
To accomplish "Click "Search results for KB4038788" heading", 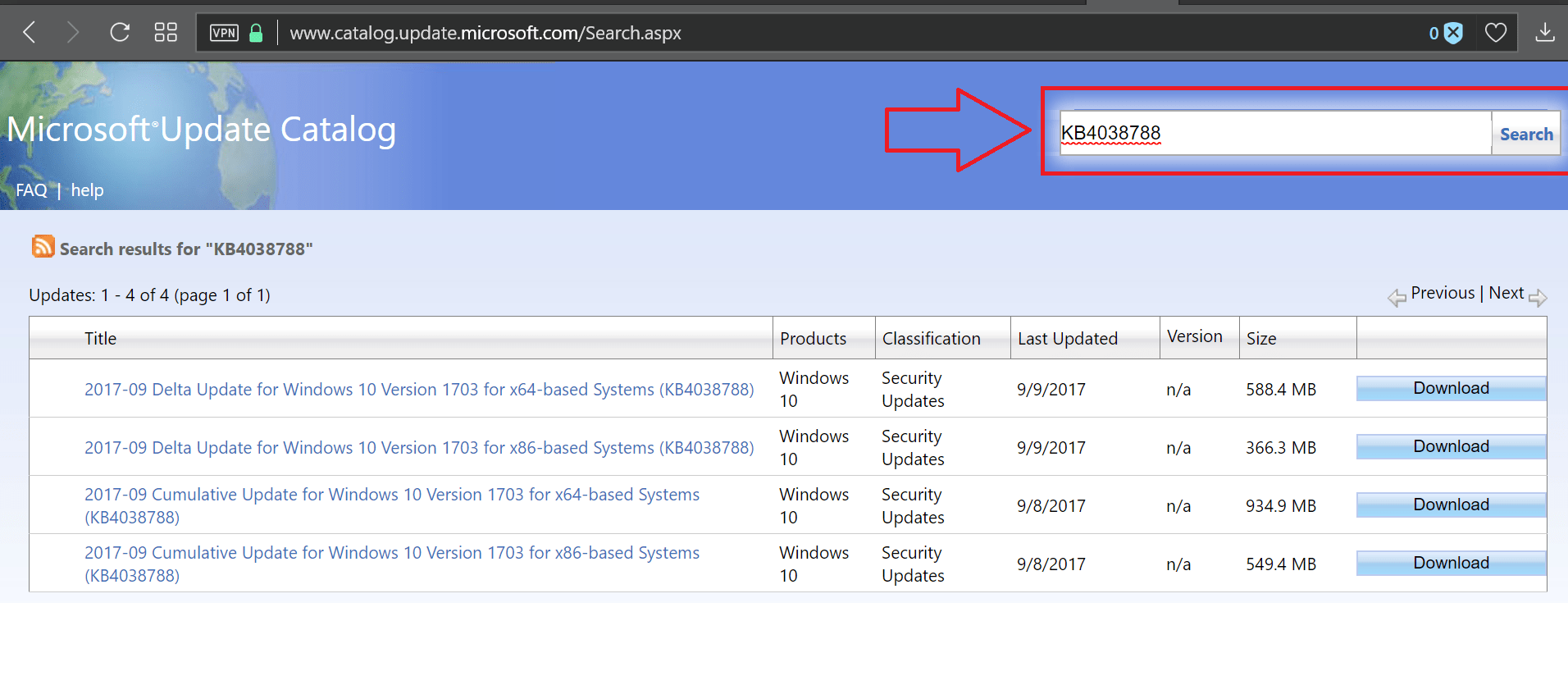I will [186, 249].
